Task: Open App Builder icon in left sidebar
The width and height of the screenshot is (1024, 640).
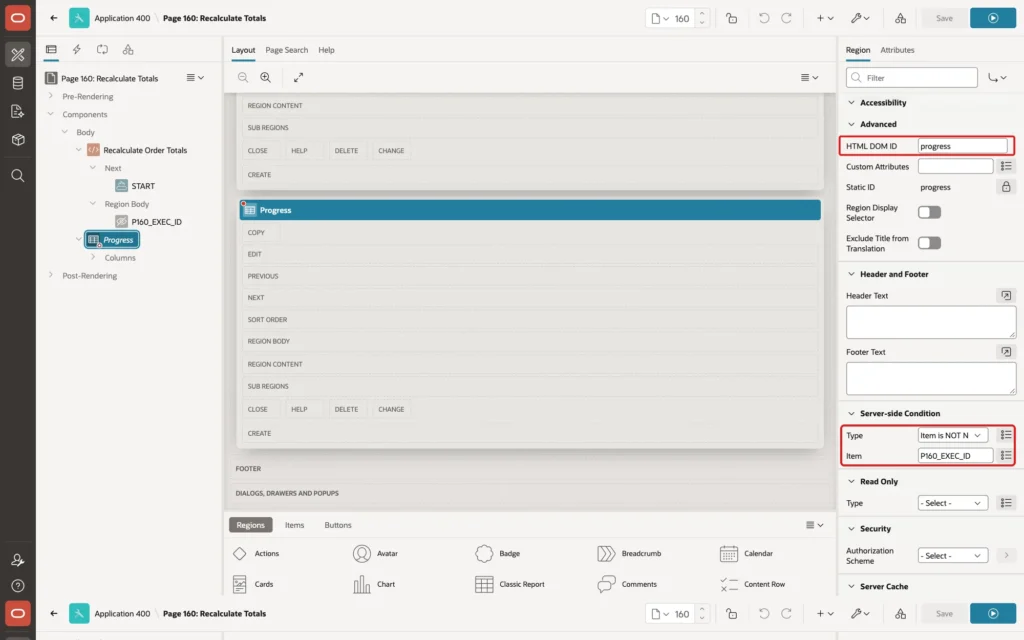Action: pos(18,55)
